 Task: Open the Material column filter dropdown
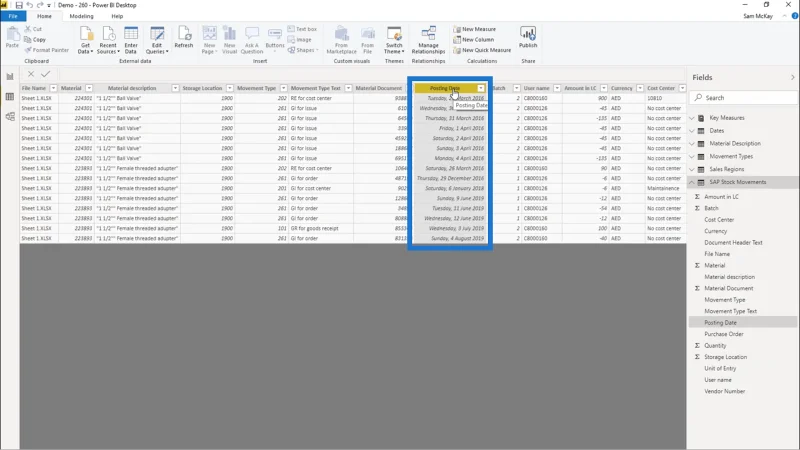click(x=89, y=88)
